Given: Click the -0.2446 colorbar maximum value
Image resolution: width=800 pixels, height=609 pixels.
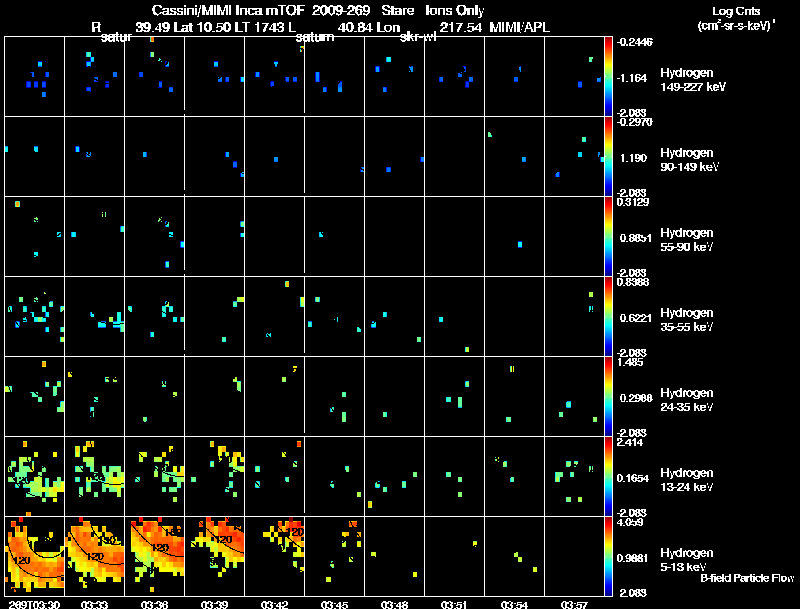Looking at the screenshot, I should click(634, 42).
